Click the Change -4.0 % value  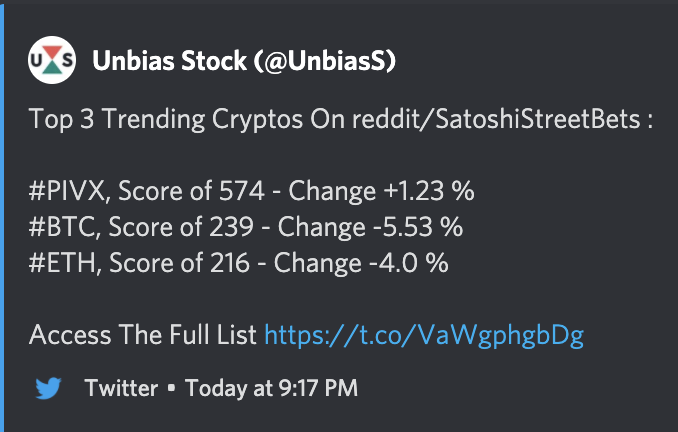click(x=361, y=262)
